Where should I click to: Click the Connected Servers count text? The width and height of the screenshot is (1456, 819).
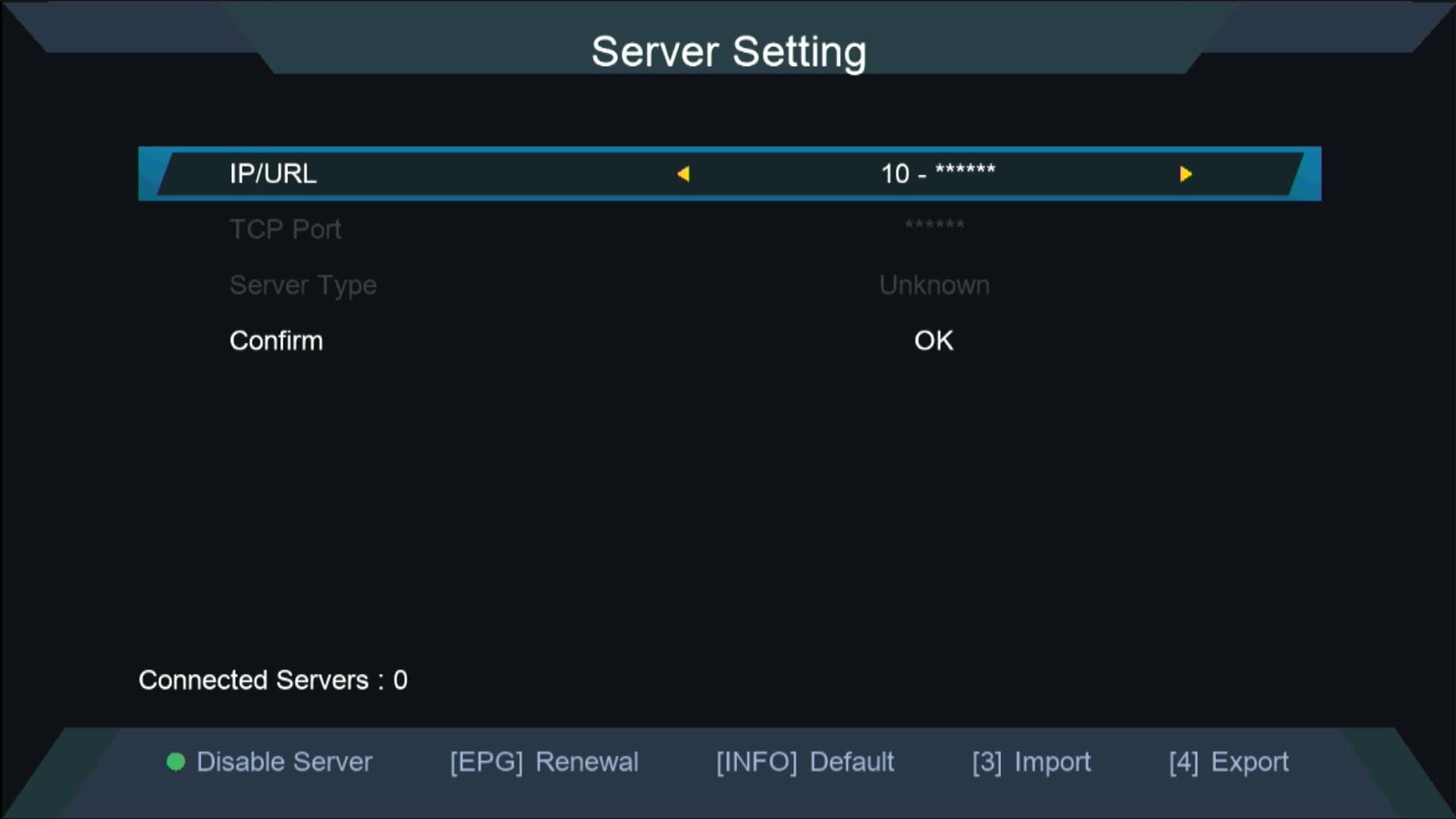click(x=273, y=680)
